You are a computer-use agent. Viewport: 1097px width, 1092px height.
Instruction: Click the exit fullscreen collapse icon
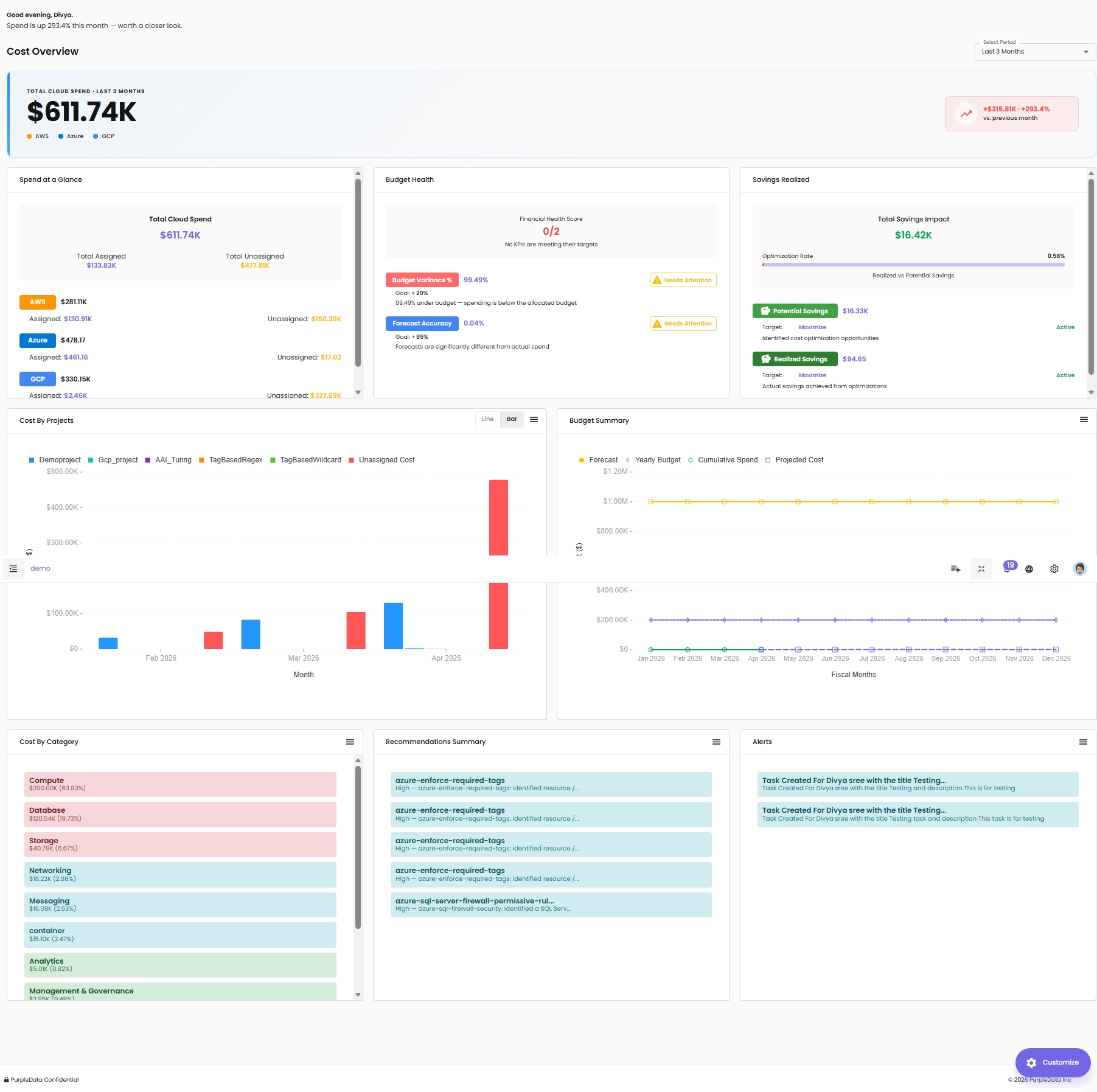click(x=981, y=569)
